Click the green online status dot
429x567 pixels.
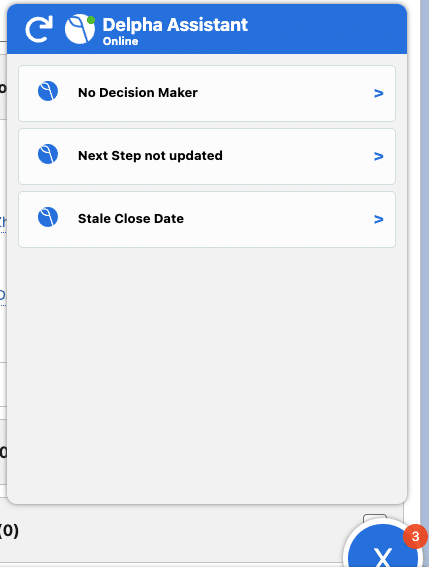click(x=91, y=20)
